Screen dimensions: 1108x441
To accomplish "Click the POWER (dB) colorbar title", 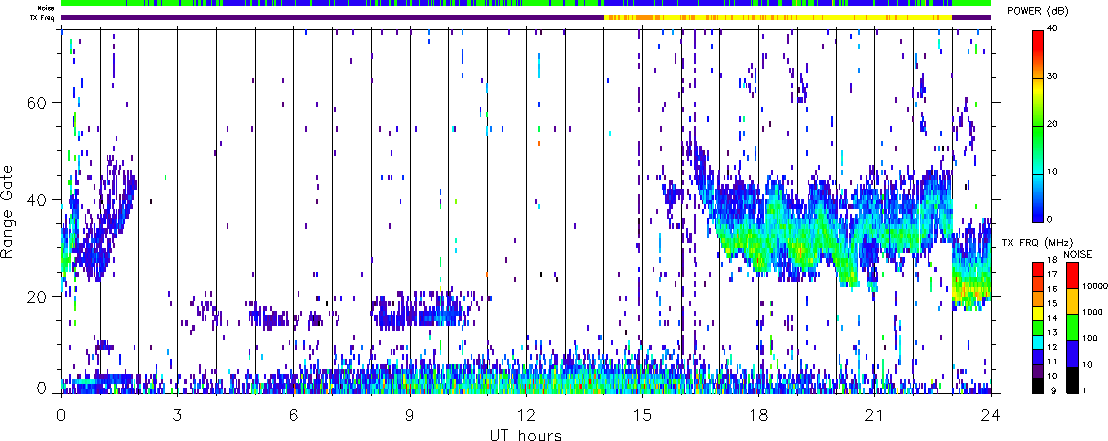I will (1039, 9).
